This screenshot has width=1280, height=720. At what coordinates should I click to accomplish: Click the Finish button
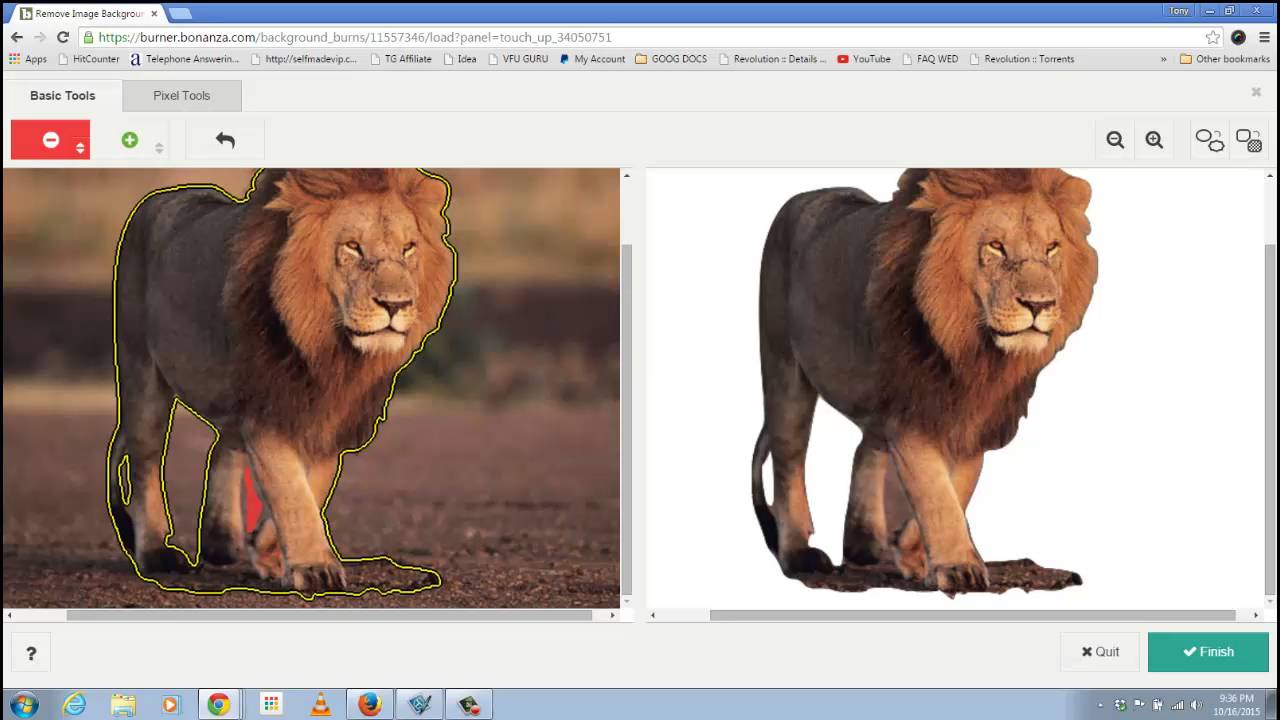tap(1208, 652)
